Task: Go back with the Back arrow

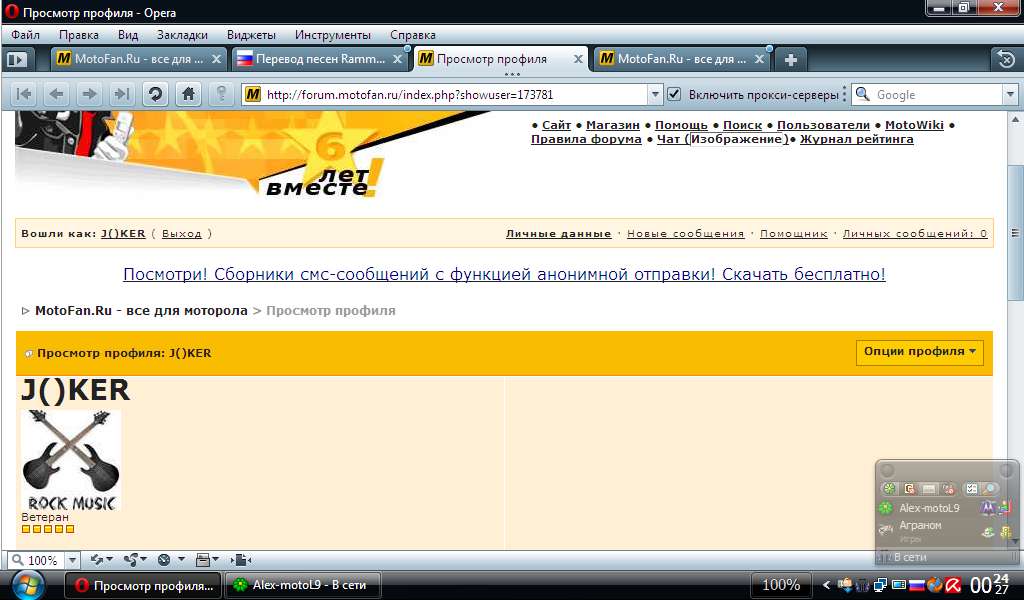Action: tap(56, 95)
